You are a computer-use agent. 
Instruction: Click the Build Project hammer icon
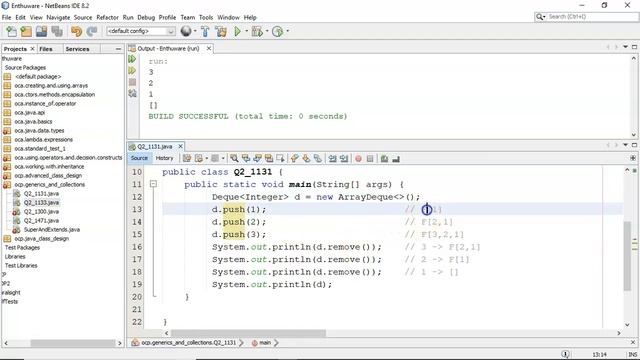(x=205, y=31)
